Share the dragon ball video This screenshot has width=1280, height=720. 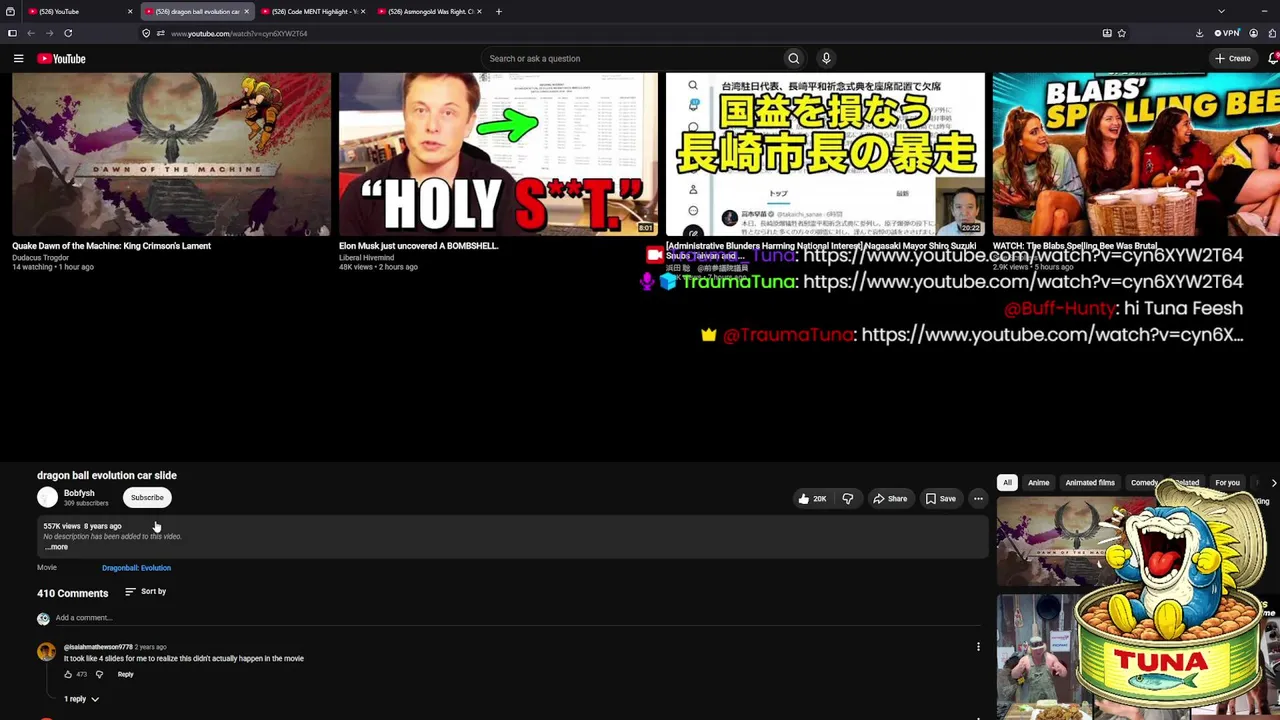890,498
